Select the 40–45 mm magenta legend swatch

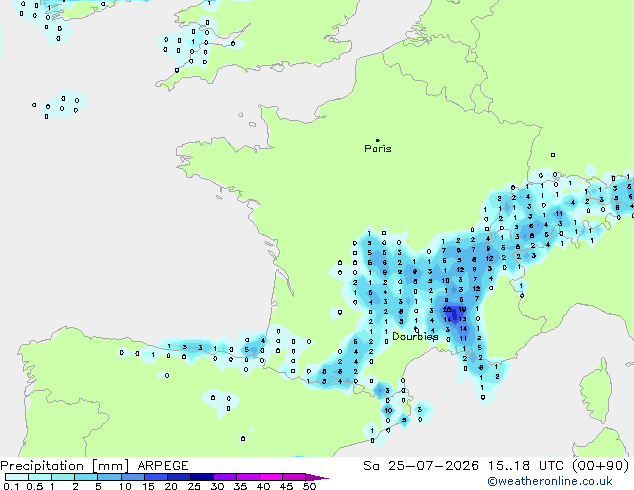271,477
